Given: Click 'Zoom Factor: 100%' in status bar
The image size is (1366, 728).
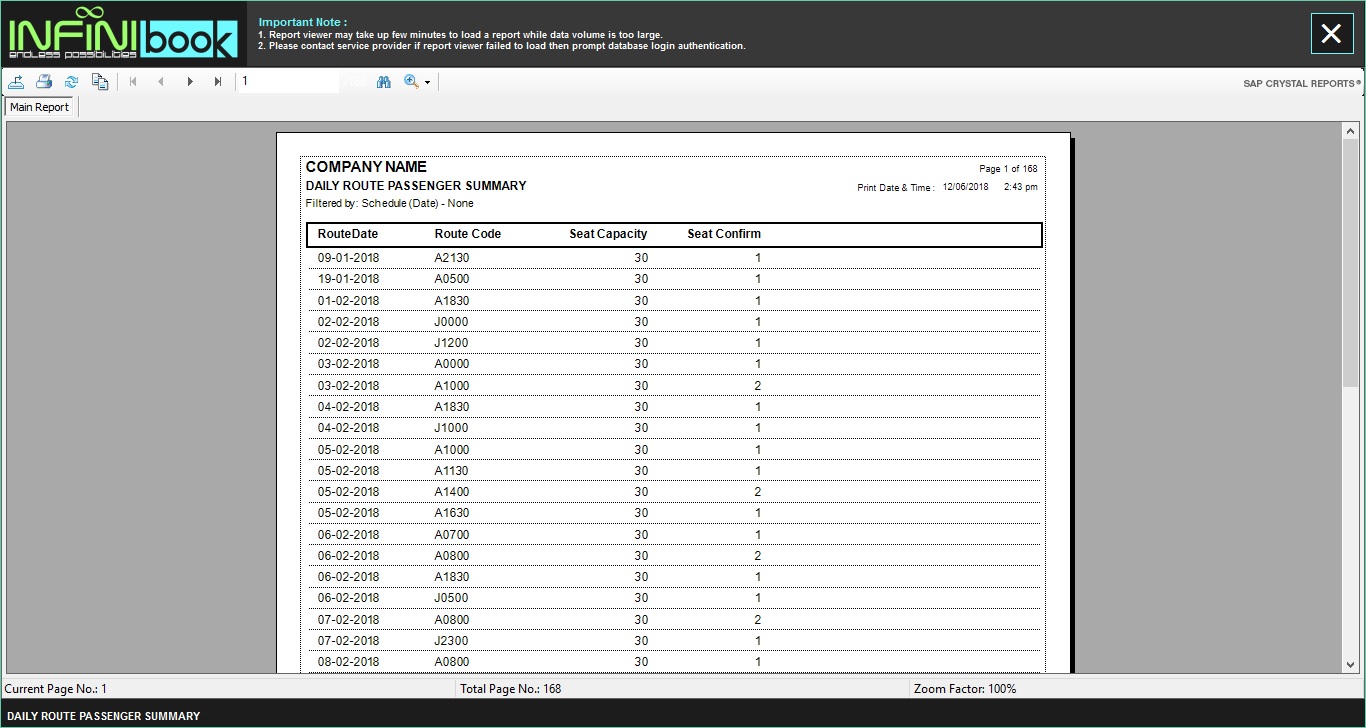Looking at the screenshot, I should (x=965, y=689).
